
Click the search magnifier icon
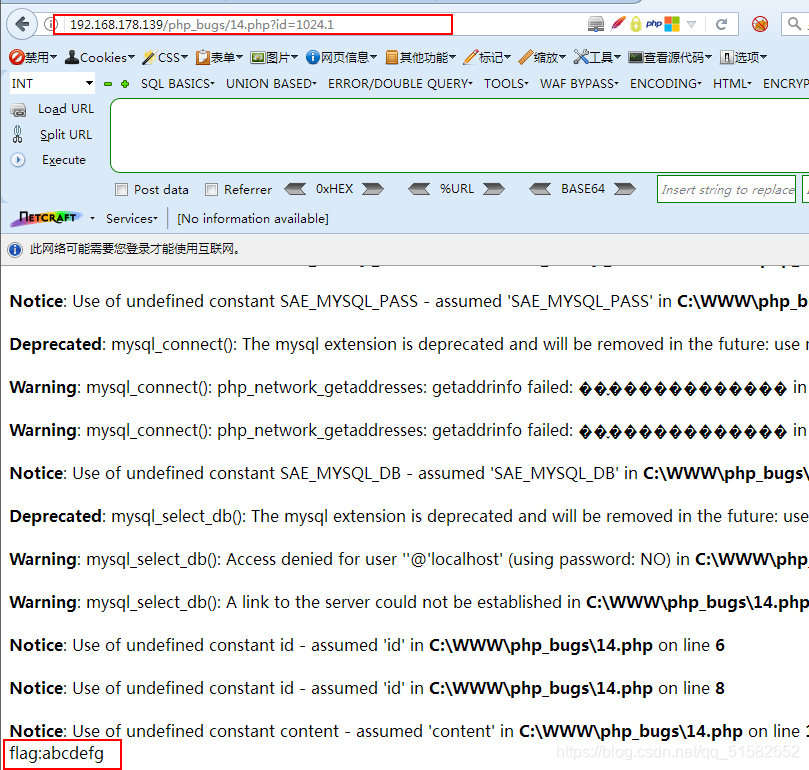coord(795,24)
